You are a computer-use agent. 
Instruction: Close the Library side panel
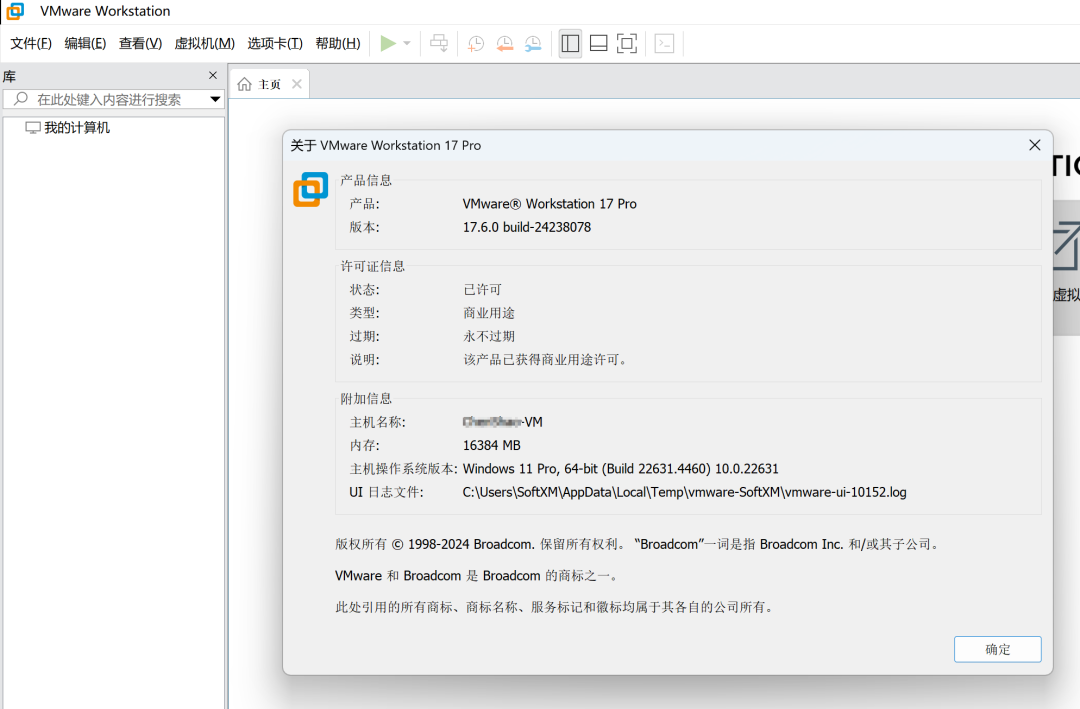(211, 75)
